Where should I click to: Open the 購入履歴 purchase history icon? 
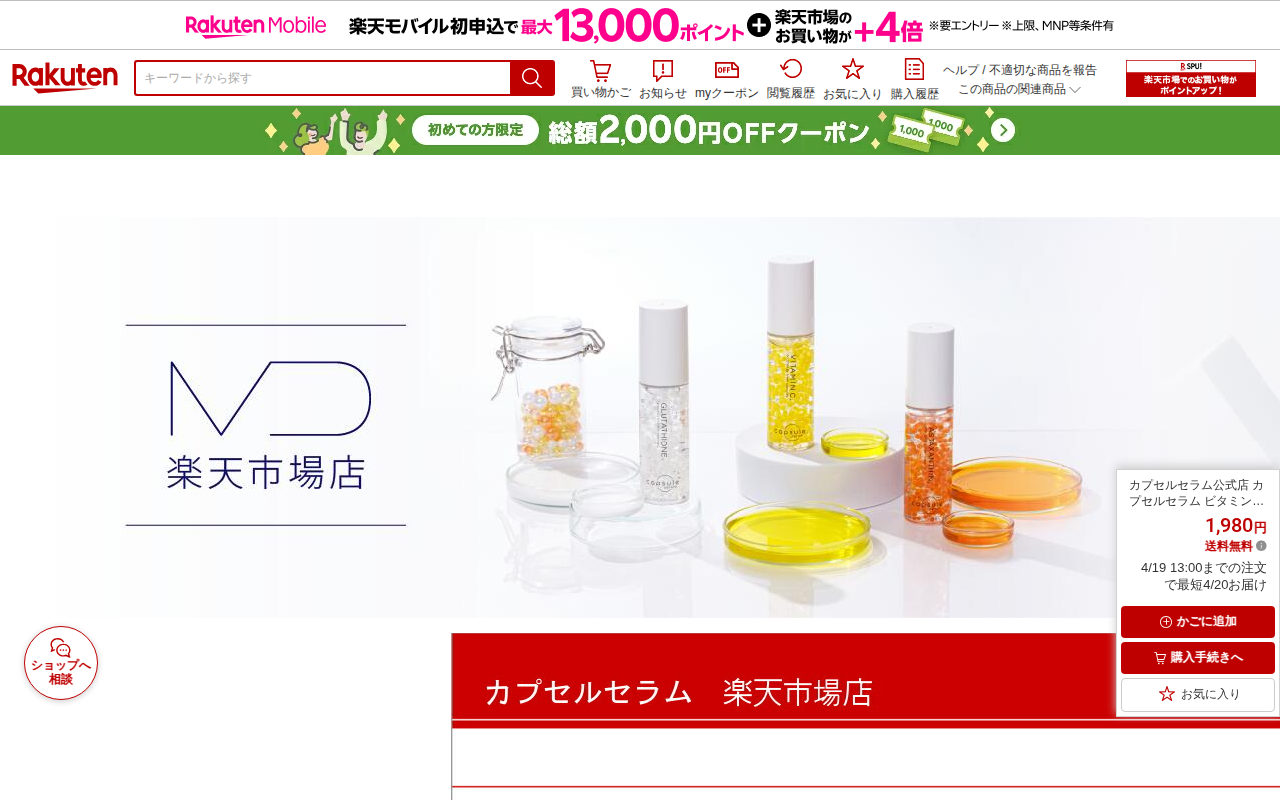[x=915, y=79]
